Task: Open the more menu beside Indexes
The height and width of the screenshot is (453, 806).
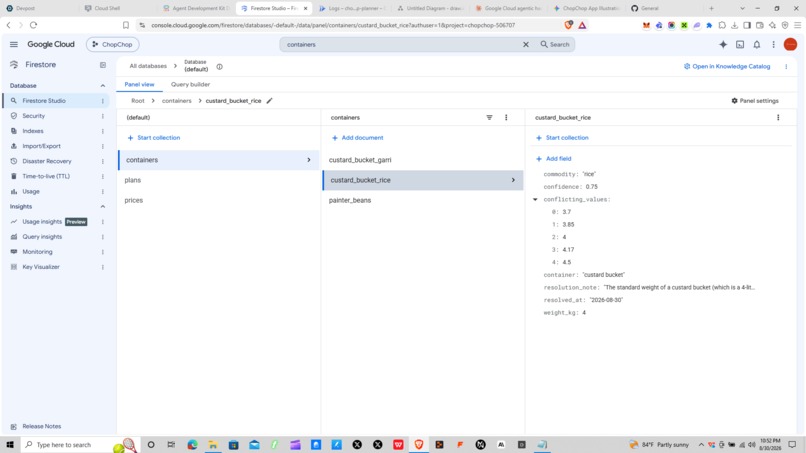Action: pyautogui.click(x=103, y=131)
